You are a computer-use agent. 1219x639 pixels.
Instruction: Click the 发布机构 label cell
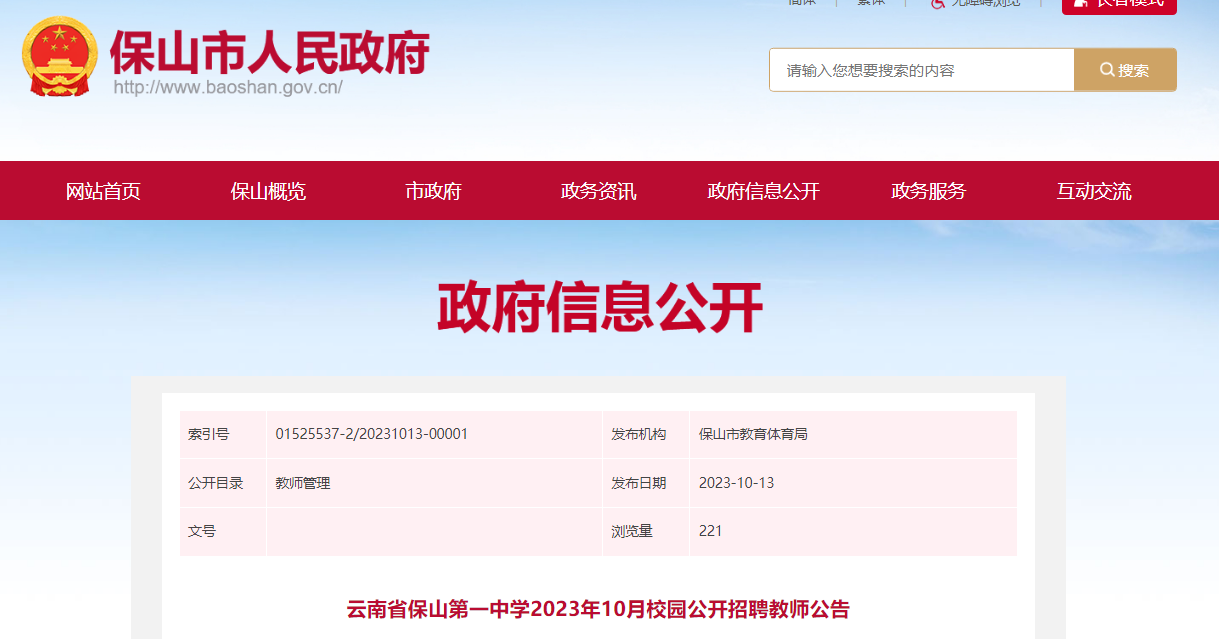pyautogui.click(x=646, y=434)
